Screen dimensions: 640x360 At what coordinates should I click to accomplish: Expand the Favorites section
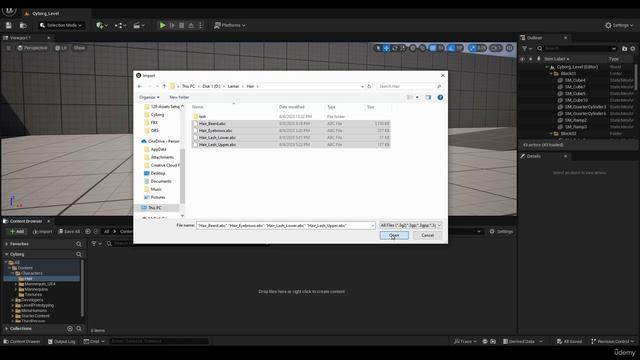tap(6, 244)
